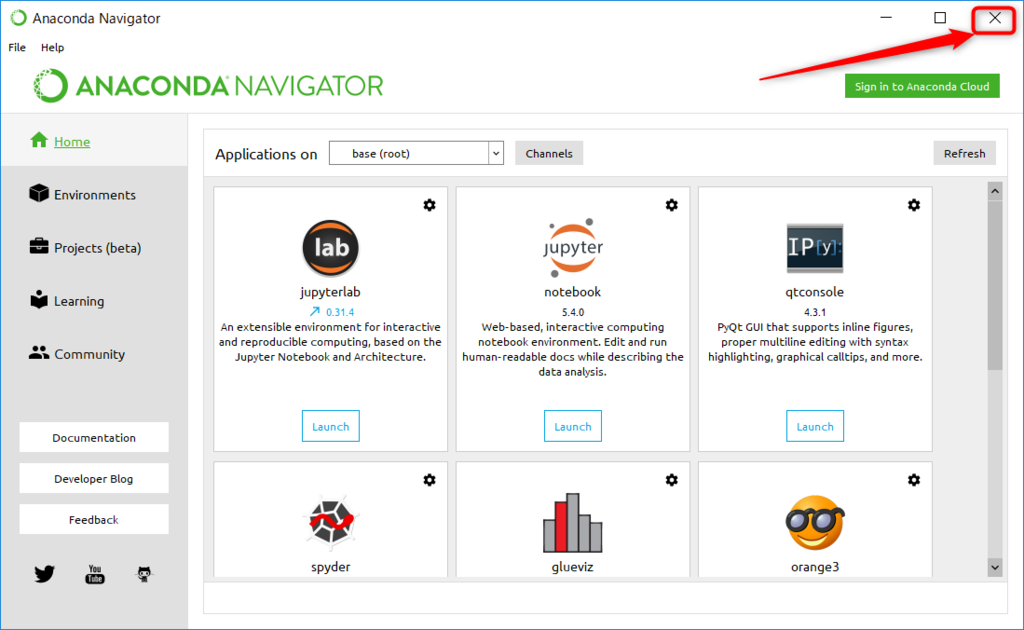This screenshot has width=1024, height=630.
Task: Click jupyterlab version 0.31.4 link
Action: 340,312
